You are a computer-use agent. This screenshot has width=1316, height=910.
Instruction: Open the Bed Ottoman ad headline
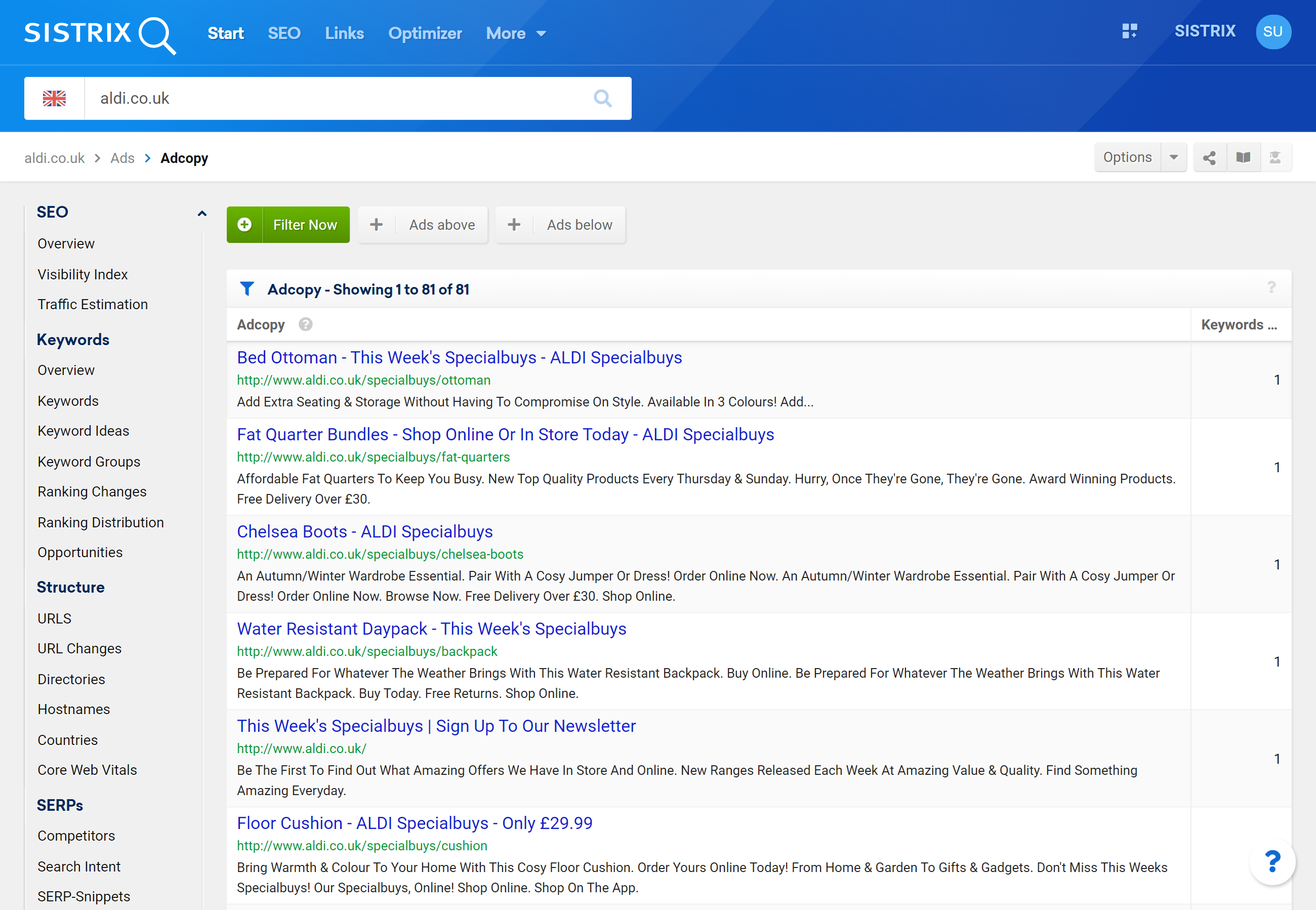460,357
